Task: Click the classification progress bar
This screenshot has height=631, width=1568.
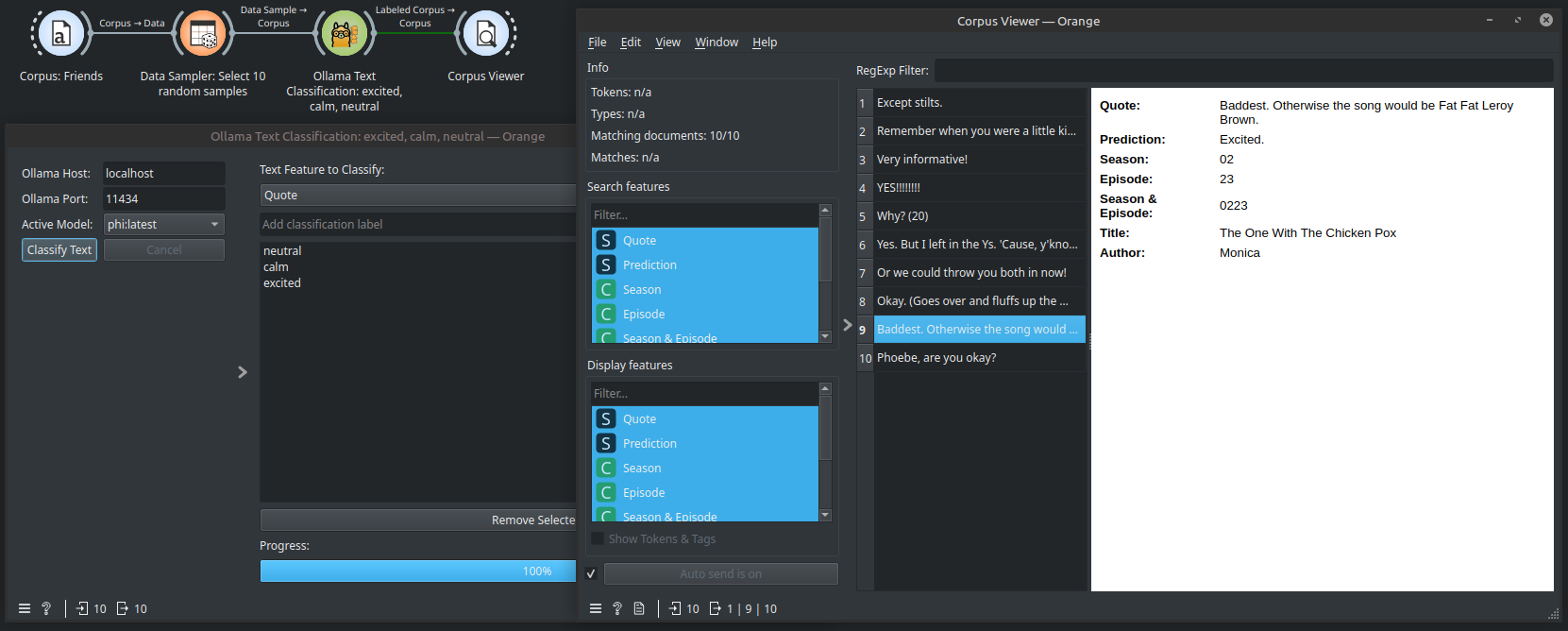Action: click(x=417, y=571)
